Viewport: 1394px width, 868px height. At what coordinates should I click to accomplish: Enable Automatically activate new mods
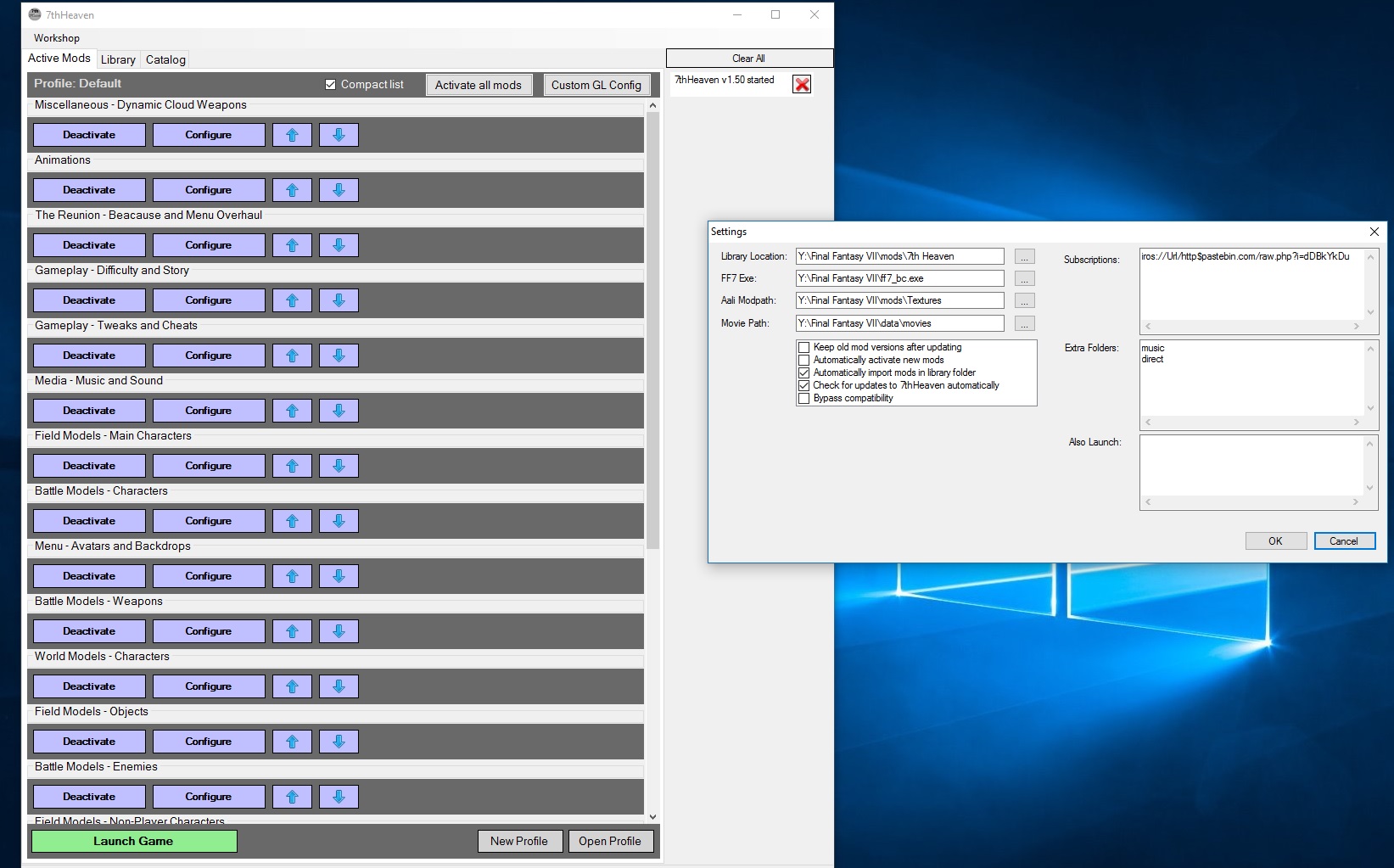[803, 360]
